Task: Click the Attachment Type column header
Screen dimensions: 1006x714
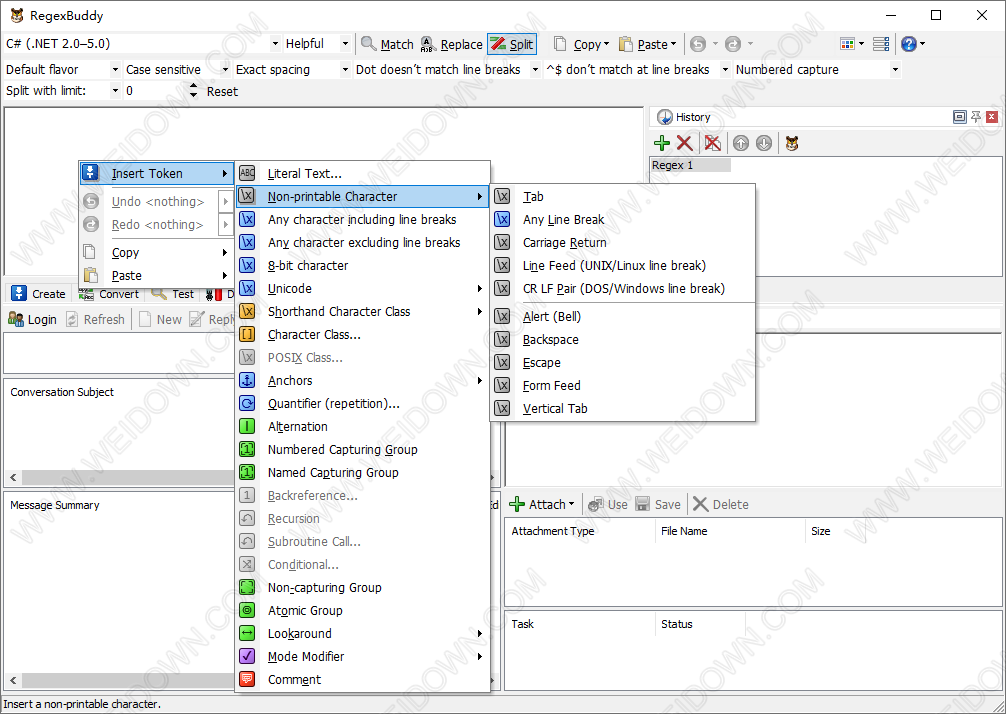Action: 579,531
